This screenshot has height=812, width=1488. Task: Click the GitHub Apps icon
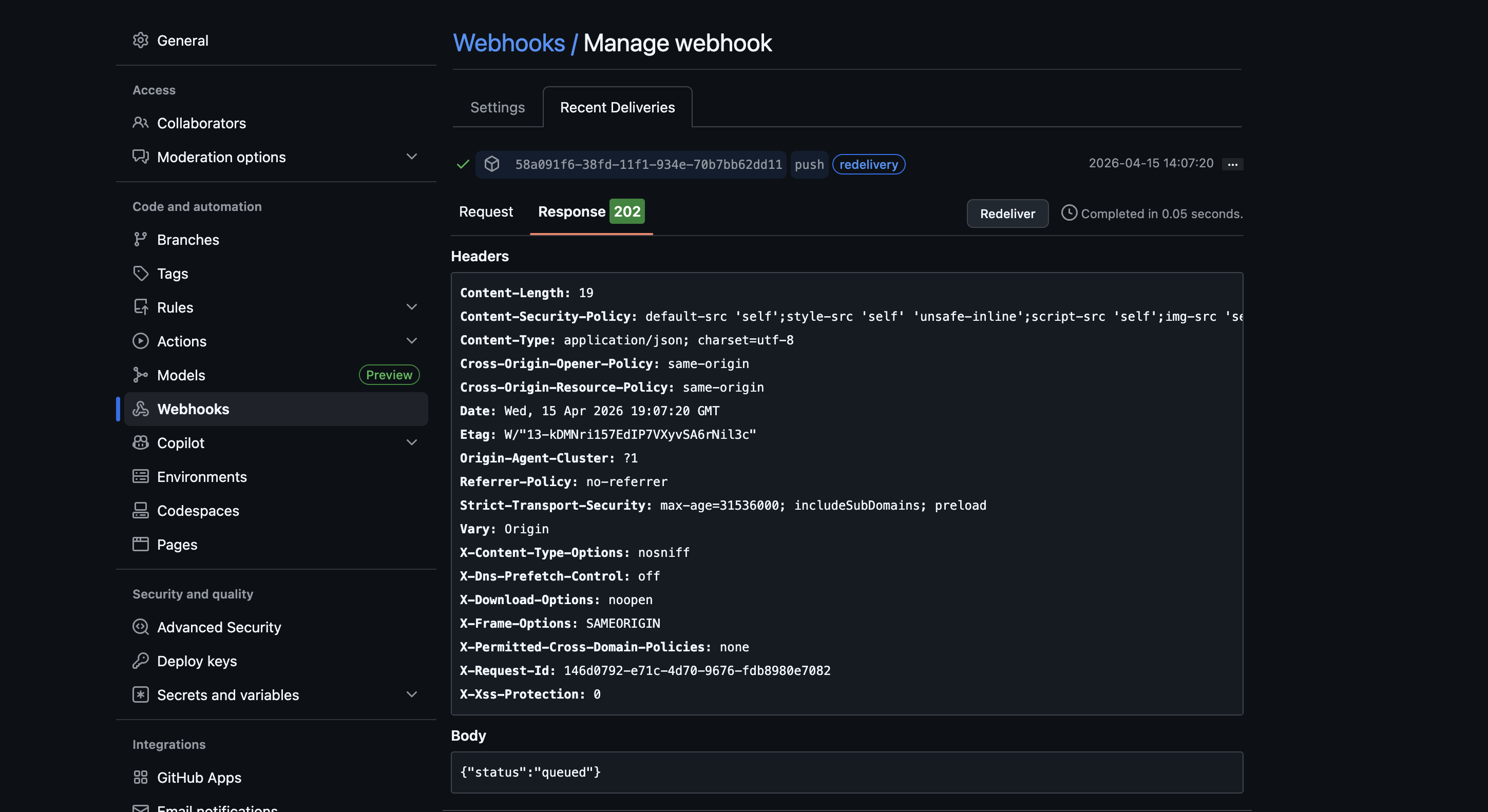coord(140,777)
